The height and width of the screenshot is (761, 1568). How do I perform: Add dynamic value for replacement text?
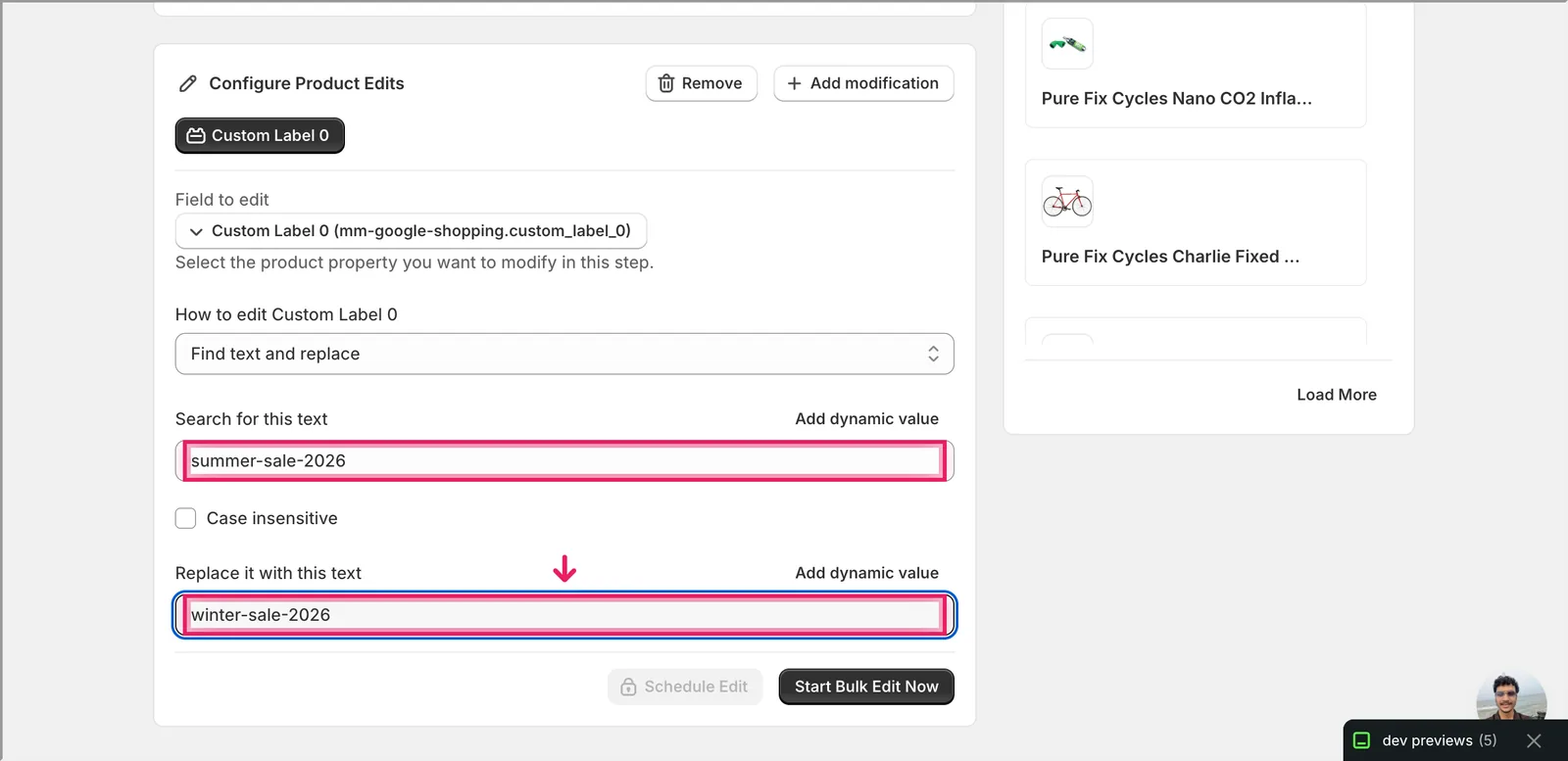tap(866, 573)
